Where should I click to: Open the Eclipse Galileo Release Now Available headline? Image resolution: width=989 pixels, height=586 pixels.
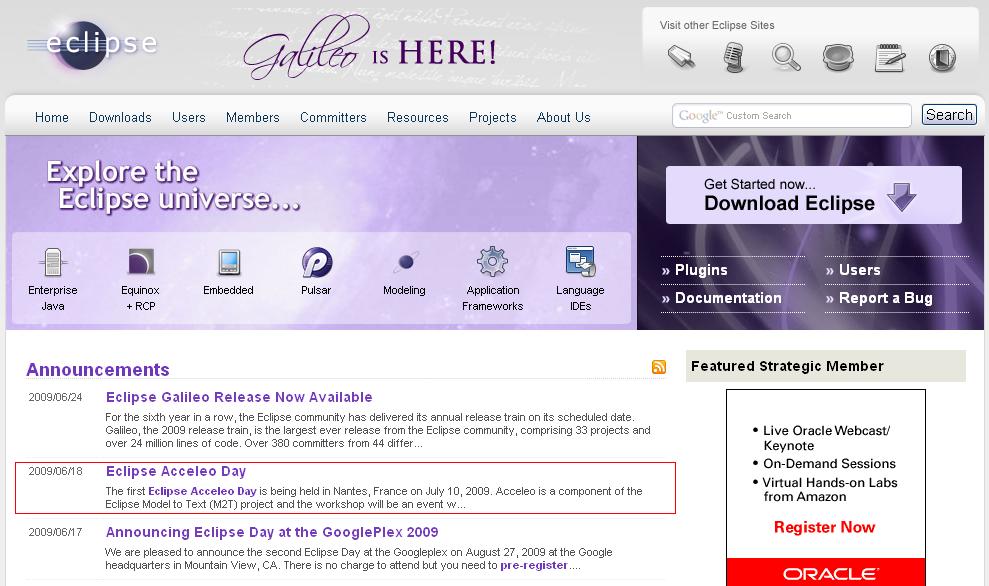pyautogui.click(x=239, y=397)
